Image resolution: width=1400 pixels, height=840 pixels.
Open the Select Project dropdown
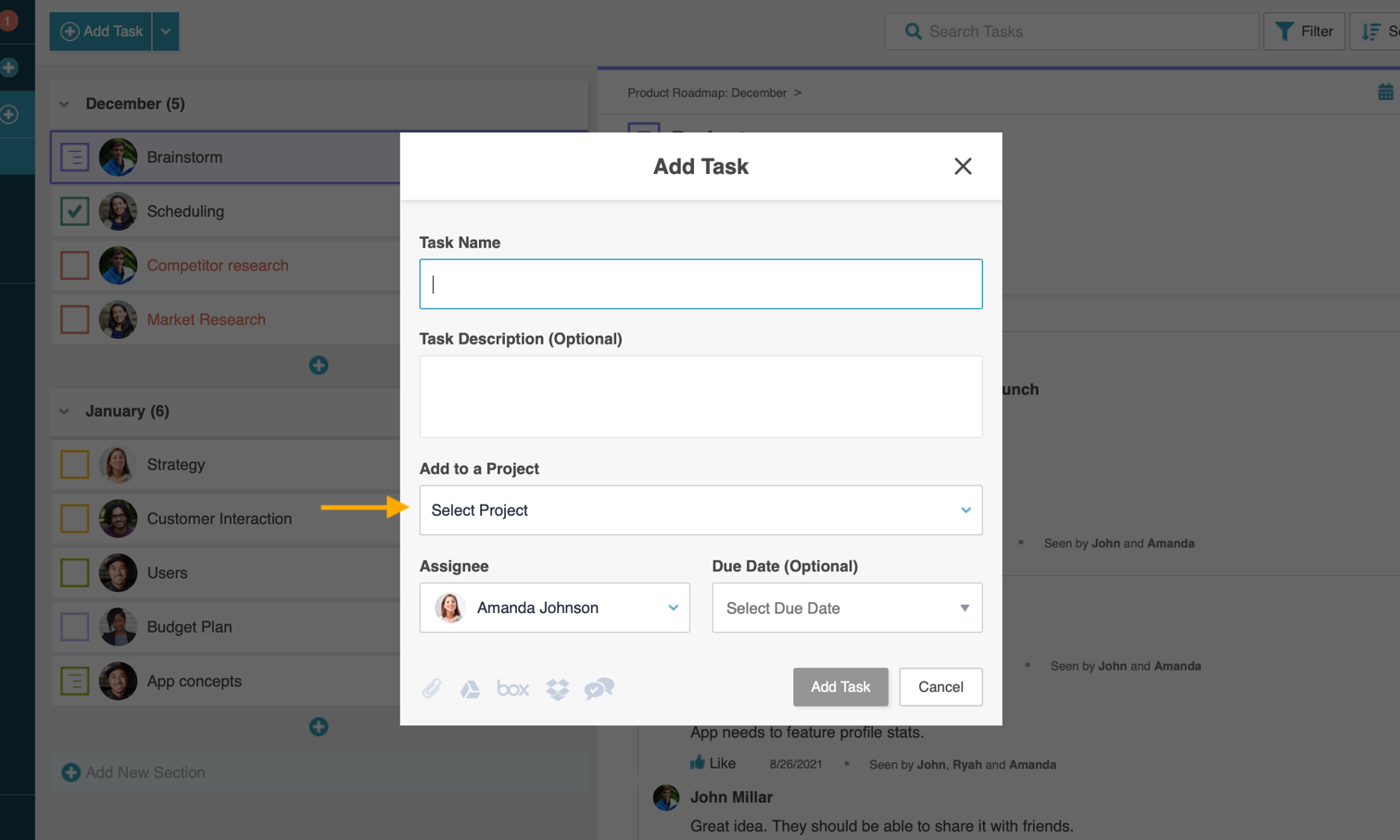tap(700, 510)
